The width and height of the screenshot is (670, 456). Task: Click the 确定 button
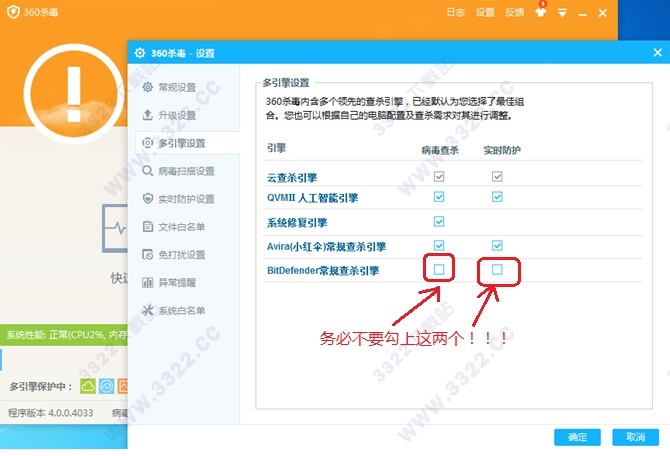577,437
